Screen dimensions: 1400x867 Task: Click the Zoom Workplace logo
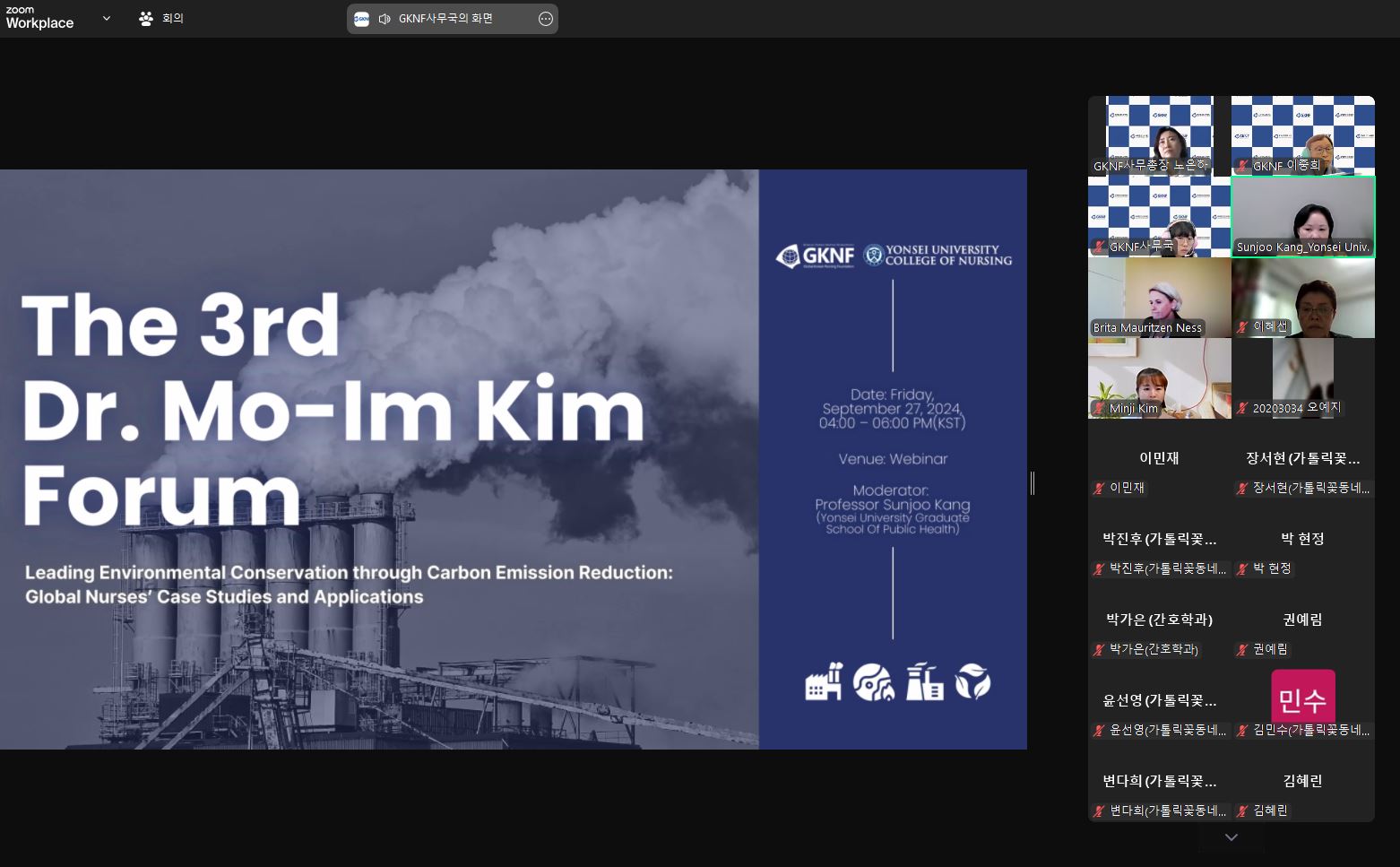[x=39, y=18]
